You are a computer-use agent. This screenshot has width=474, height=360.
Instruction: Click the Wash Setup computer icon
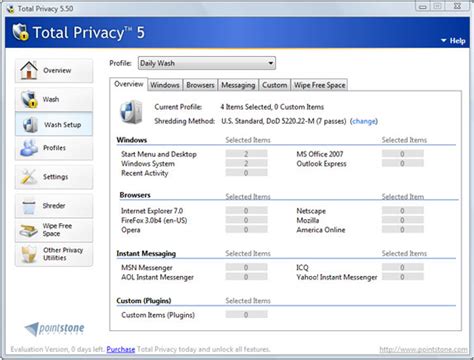(30, 125)
